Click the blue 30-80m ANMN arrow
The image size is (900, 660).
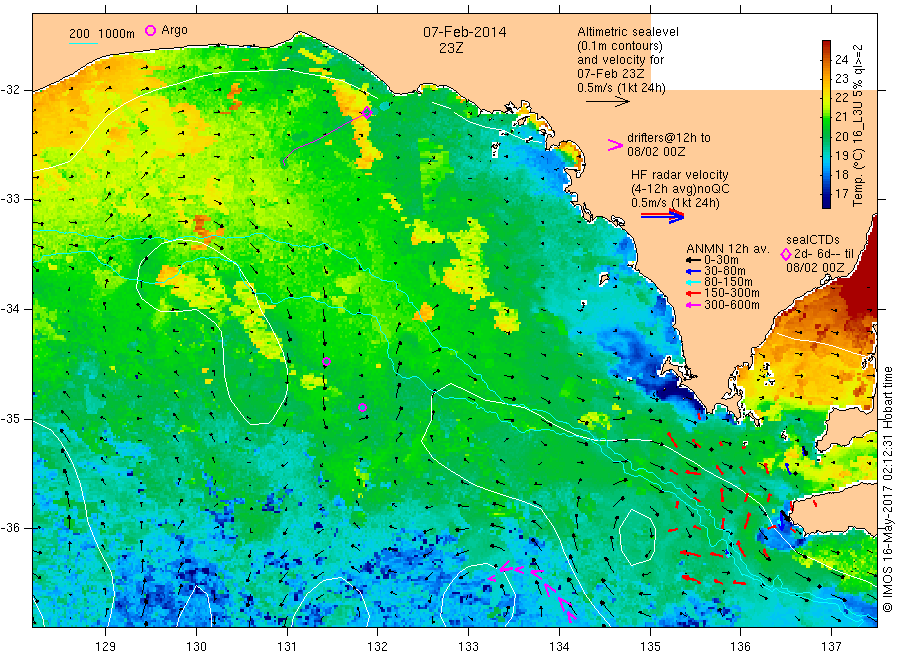tap(692, 271)
